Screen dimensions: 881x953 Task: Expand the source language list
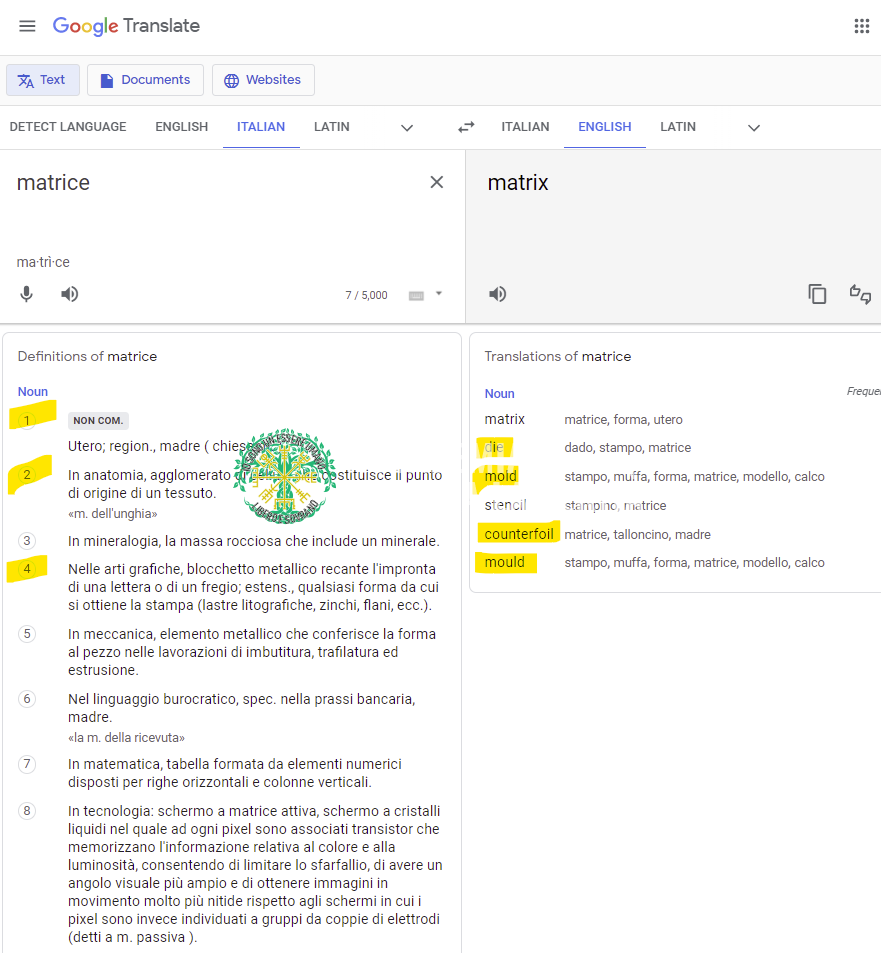click(x=407, y=128)
